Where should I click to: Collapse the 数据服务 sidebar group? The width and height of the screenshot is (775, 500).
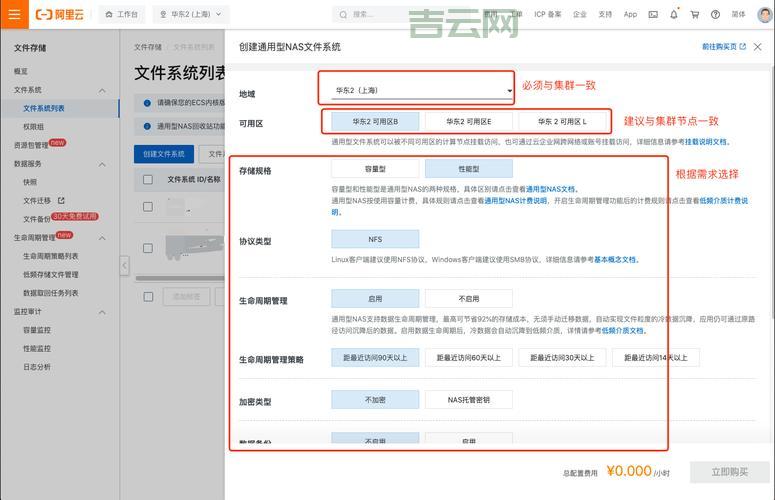click(x=102, y=164)
